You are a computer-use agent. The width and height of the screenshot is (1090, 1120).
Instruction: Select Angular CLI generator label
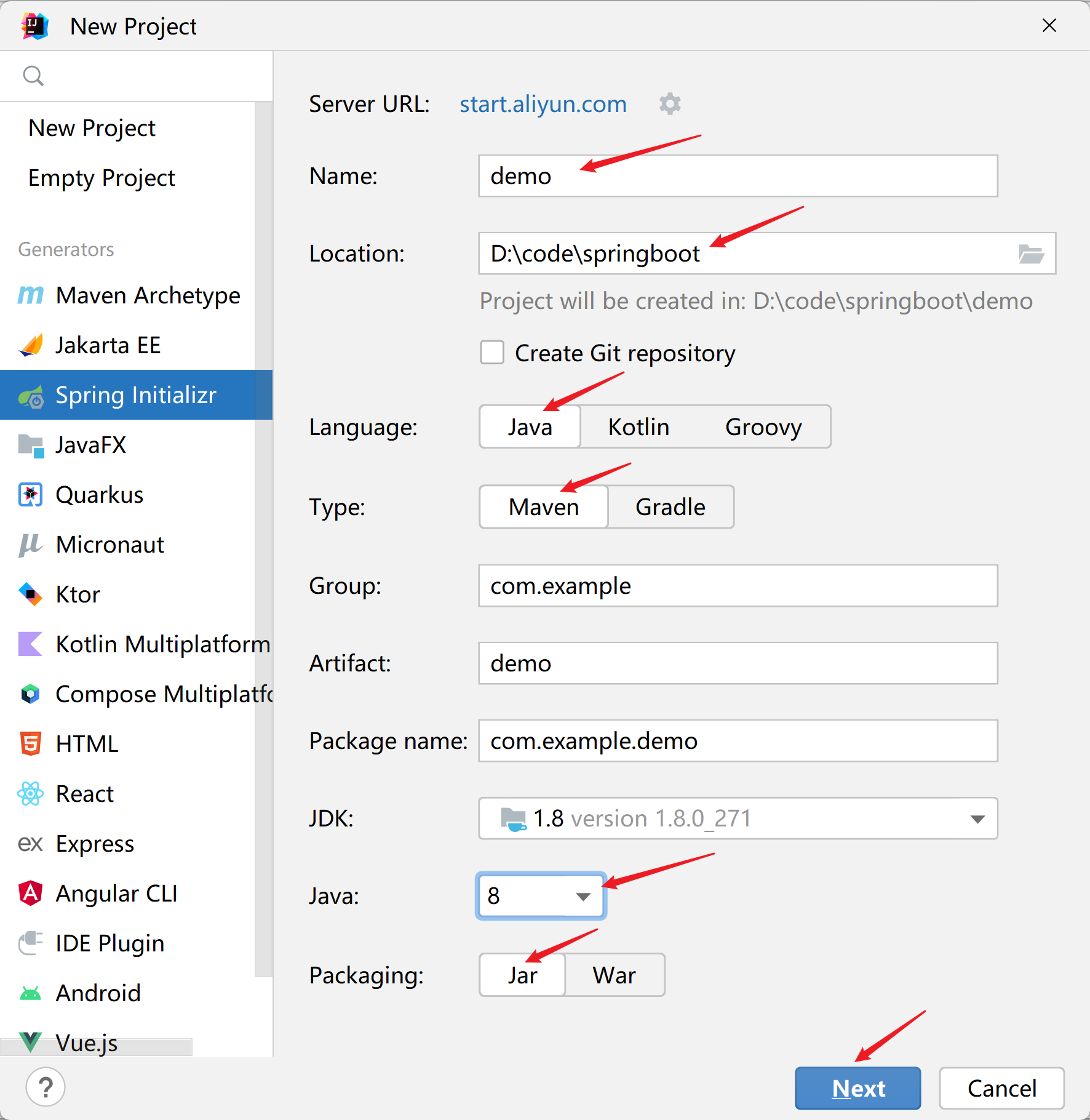(x=117, y=894)
